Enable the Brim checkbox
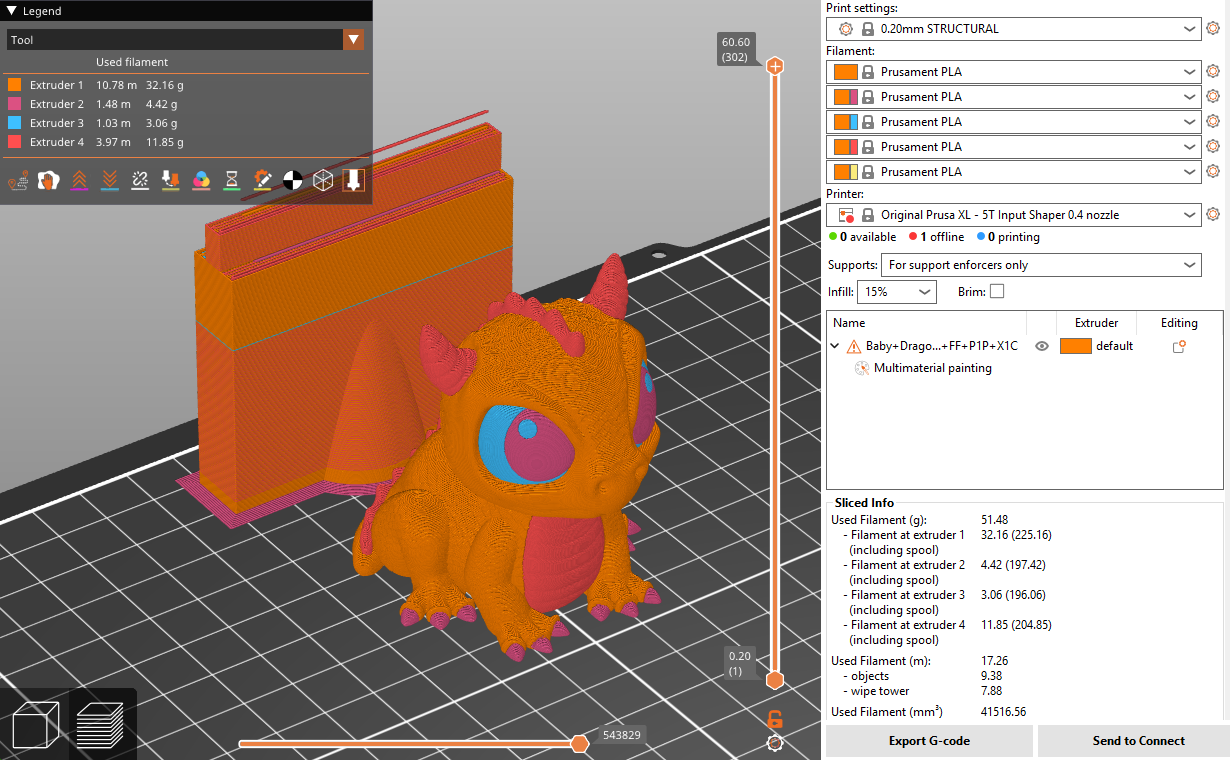This screenshot has height=760, width=1230. pos(996,292)
